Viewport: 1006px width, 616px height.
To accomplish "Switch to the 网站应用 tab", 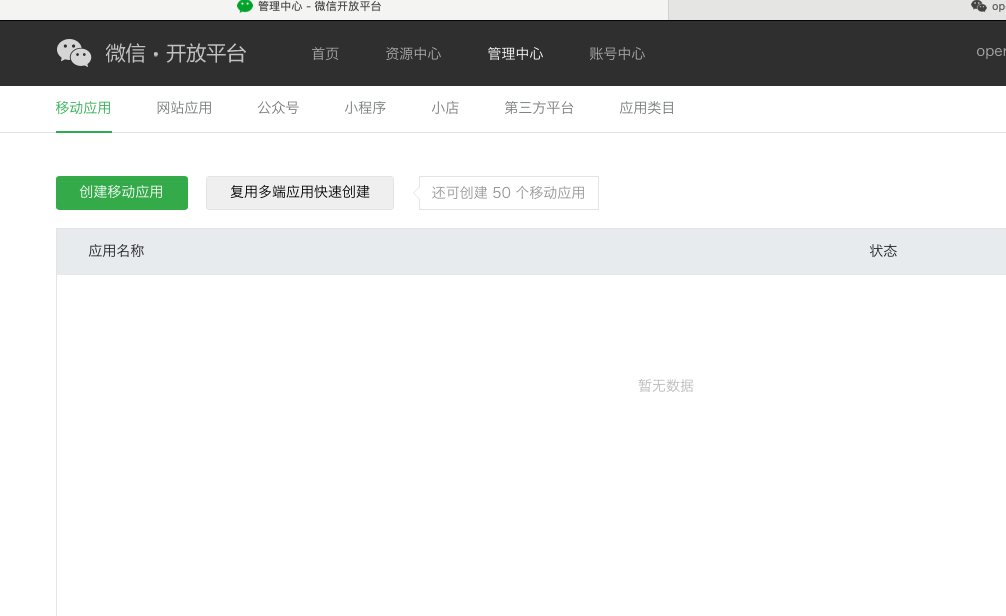I will click(184, 108).
